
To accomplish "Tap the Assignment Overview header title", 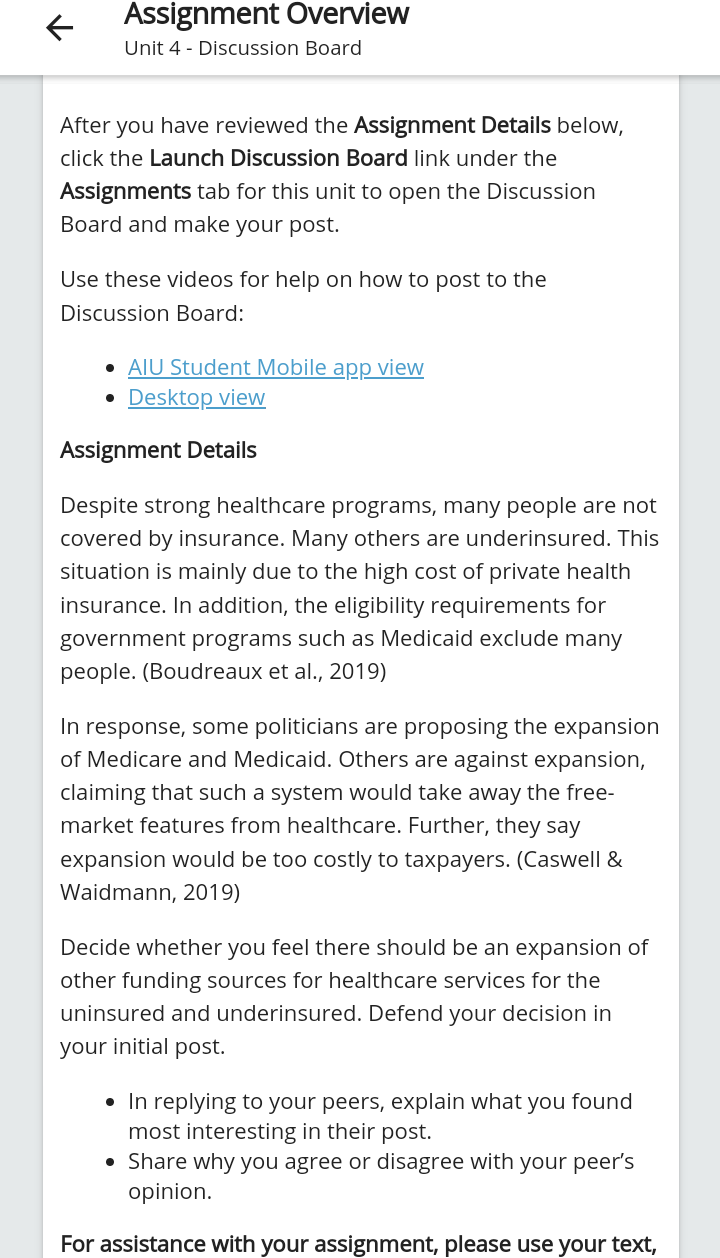I will pyautogui.click(x=266, y=14).
